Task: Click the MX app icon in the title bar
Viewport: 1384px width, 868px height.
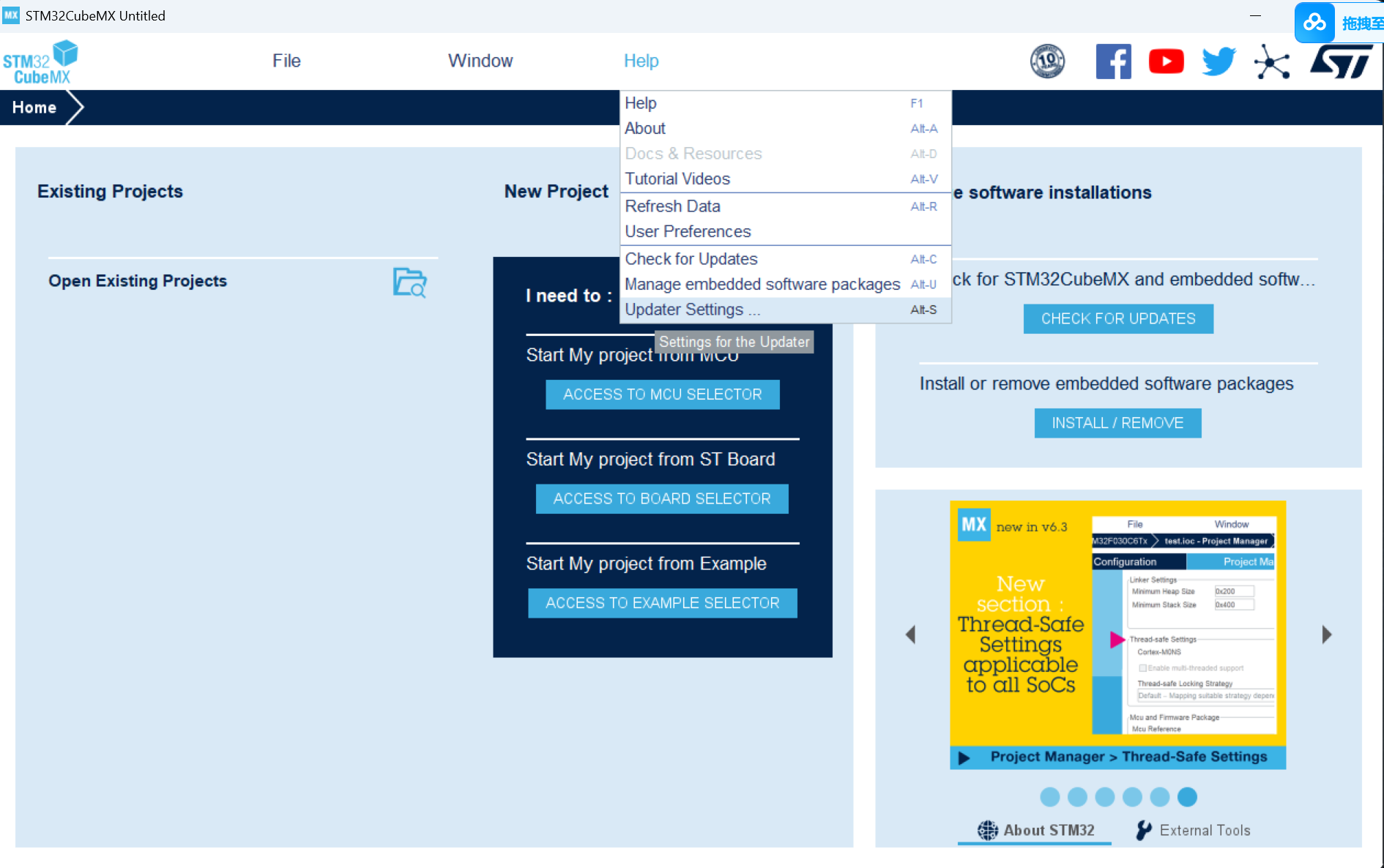Action: pos(11,15)
